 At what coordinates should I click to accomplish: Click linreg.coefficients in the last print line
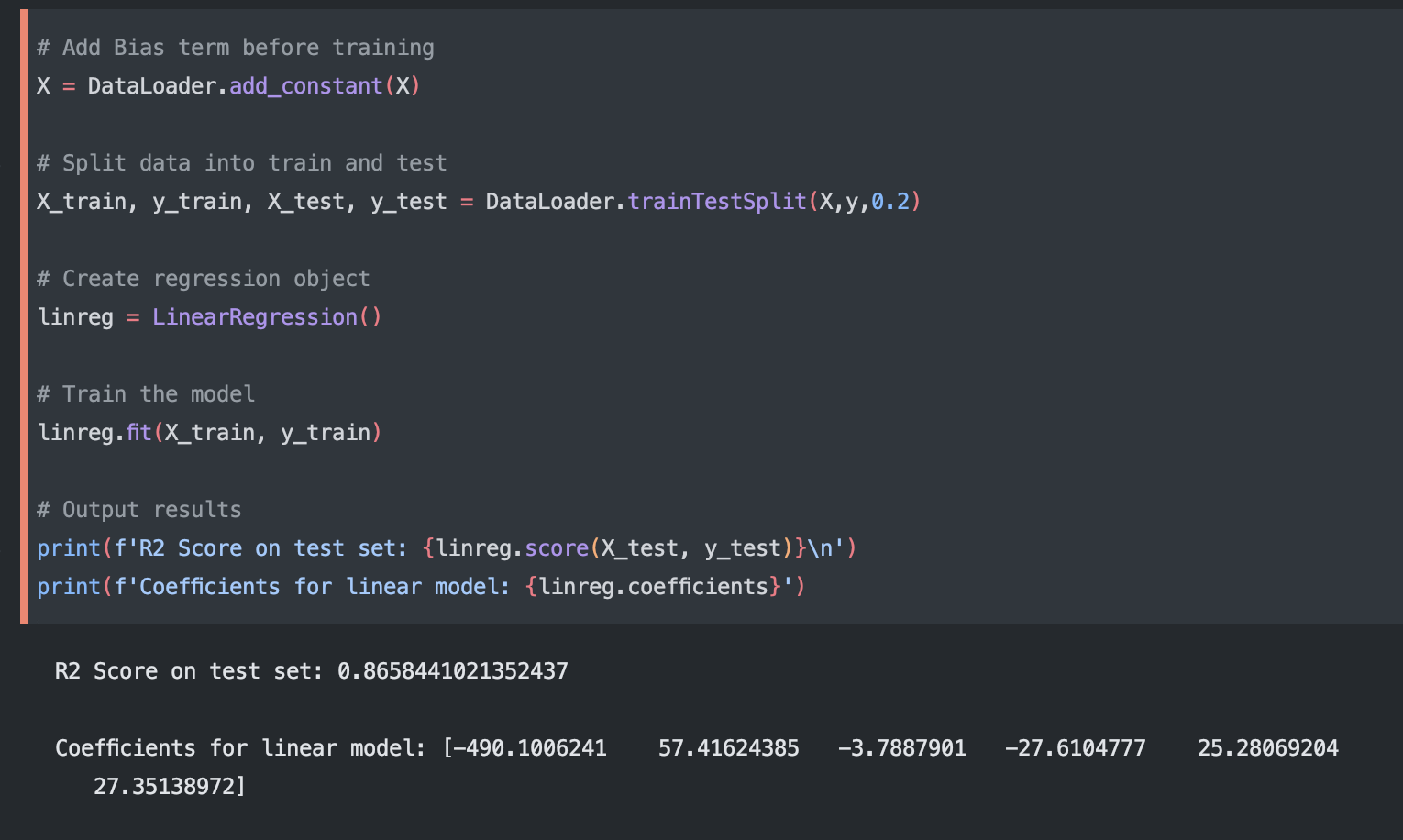pos(654,587)
